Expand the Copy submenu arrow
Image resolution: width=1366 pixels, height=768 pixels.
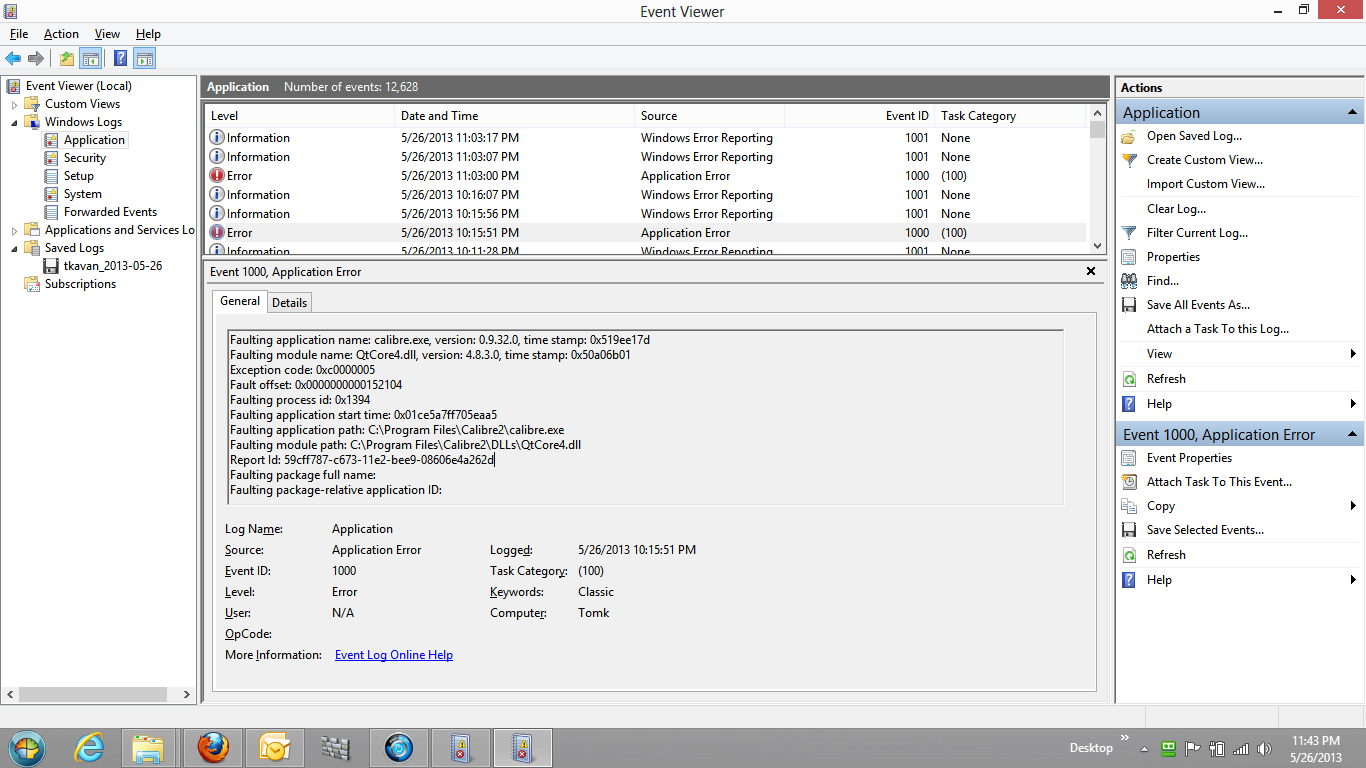click(x=1353, y=506)
